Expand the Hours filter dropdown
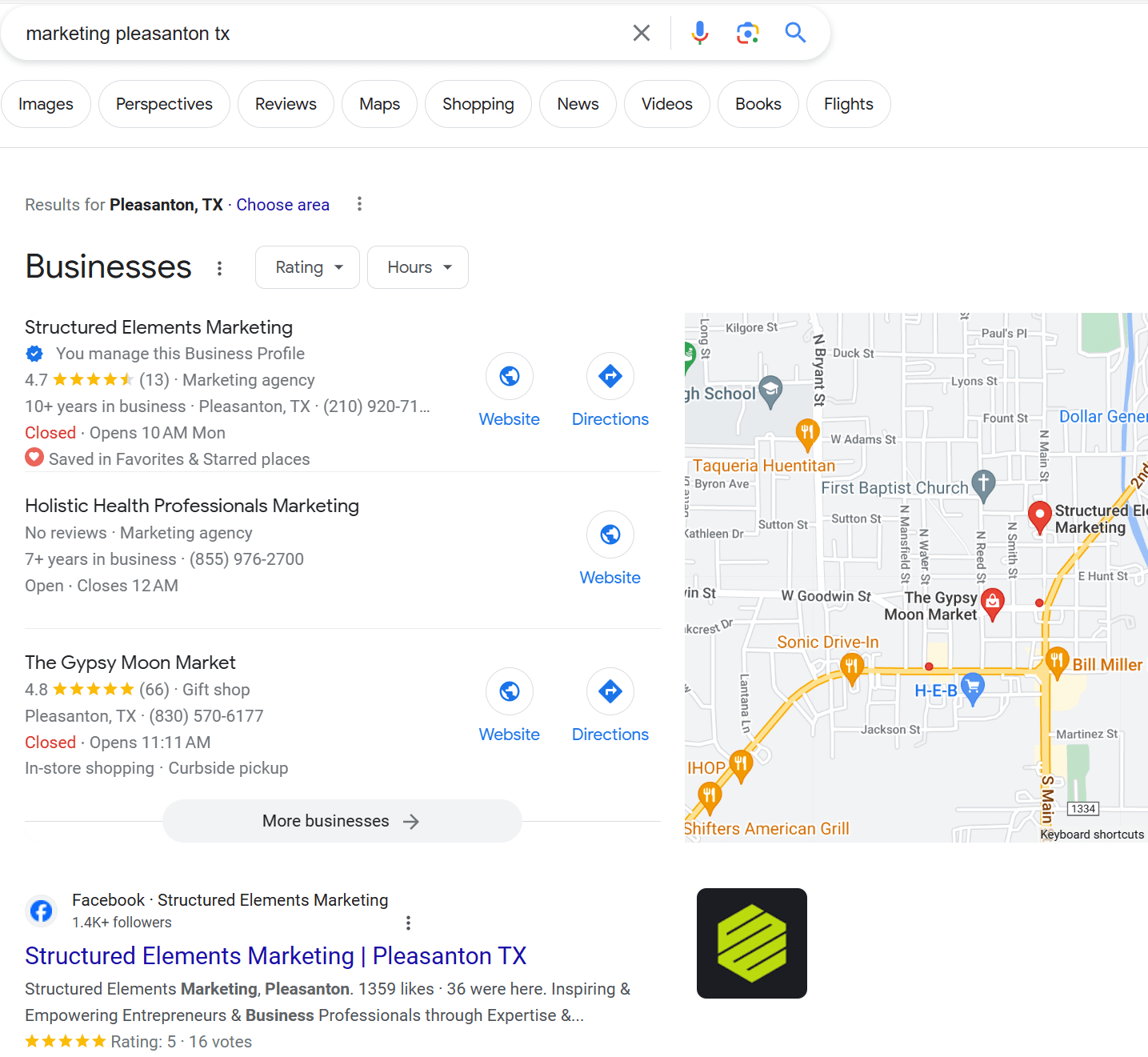 418,267
